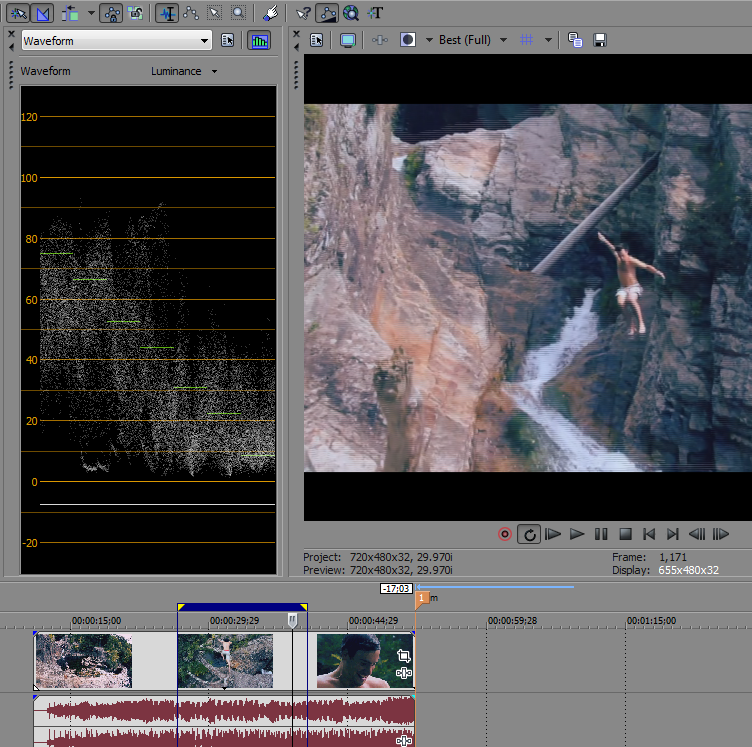Select the Zoom Edit tool

tap(239, 13)
